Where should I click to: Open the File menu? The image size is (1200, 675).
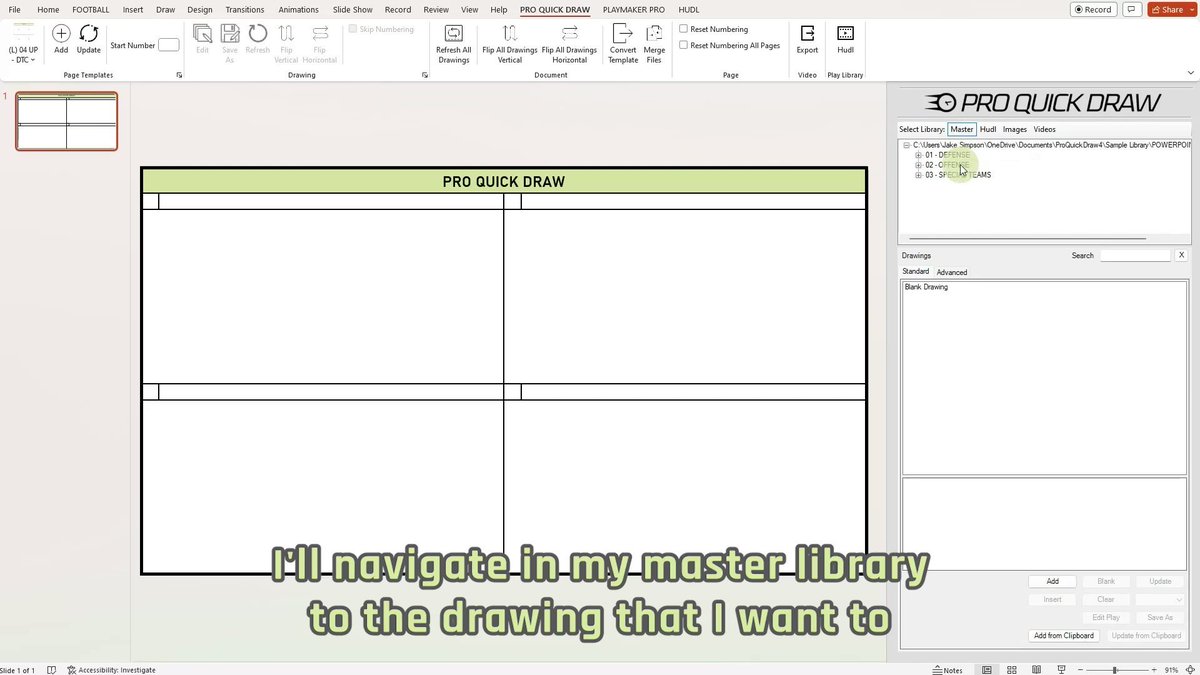pos(15,9)
